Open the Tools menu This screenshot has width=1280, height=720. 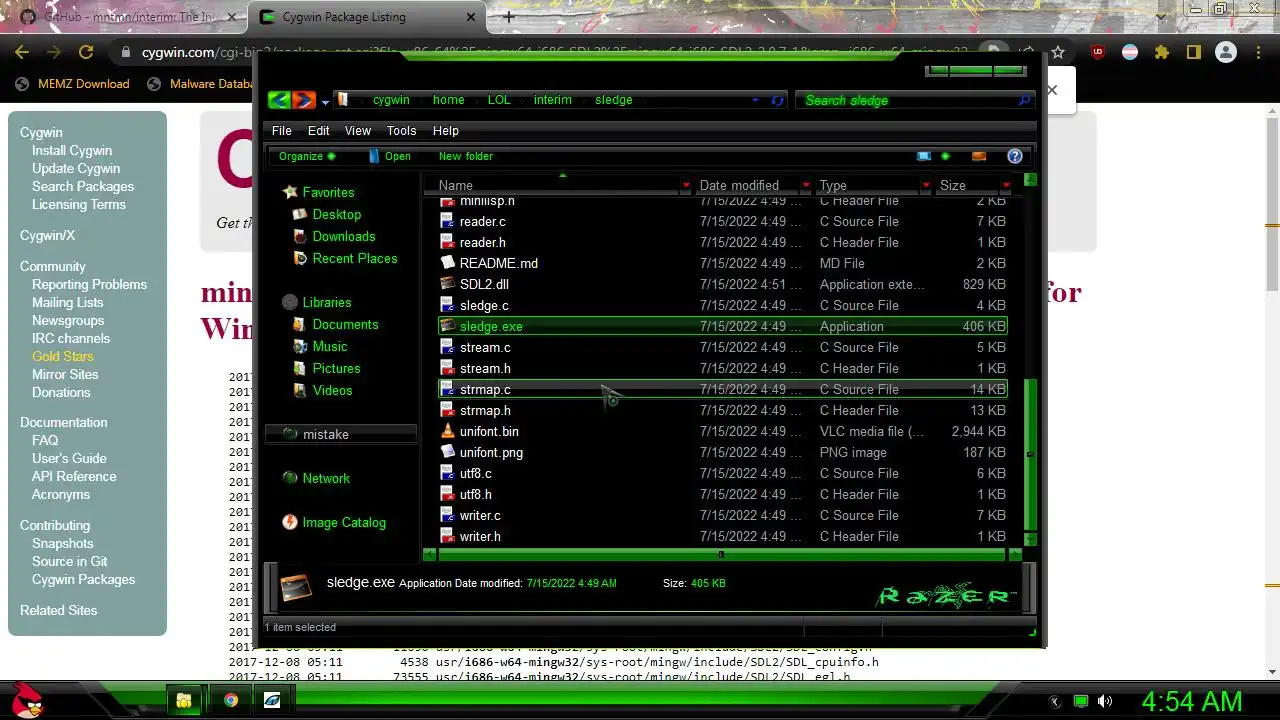(x=402, y=131)
